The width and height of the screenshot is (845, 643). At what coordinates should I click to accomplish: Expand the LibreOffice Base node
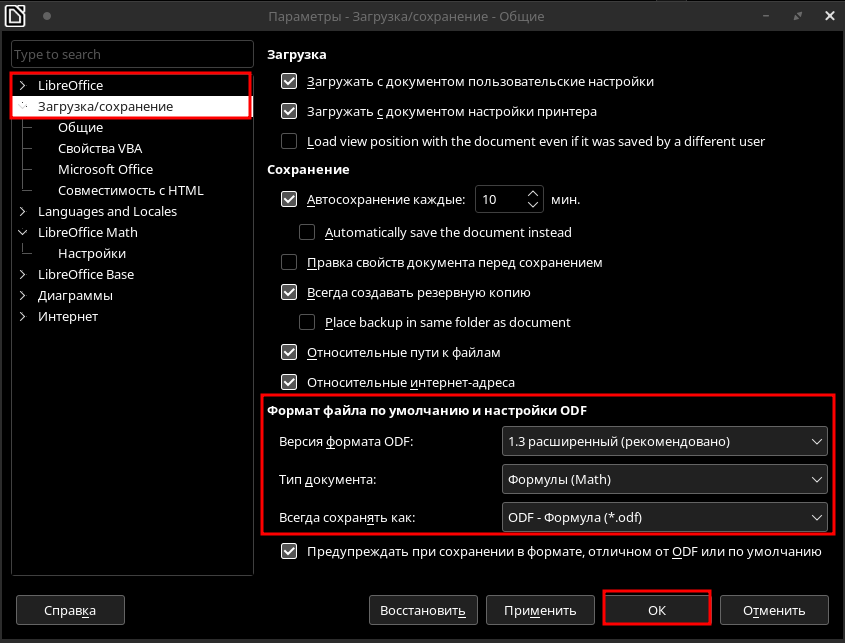[22, 275]
